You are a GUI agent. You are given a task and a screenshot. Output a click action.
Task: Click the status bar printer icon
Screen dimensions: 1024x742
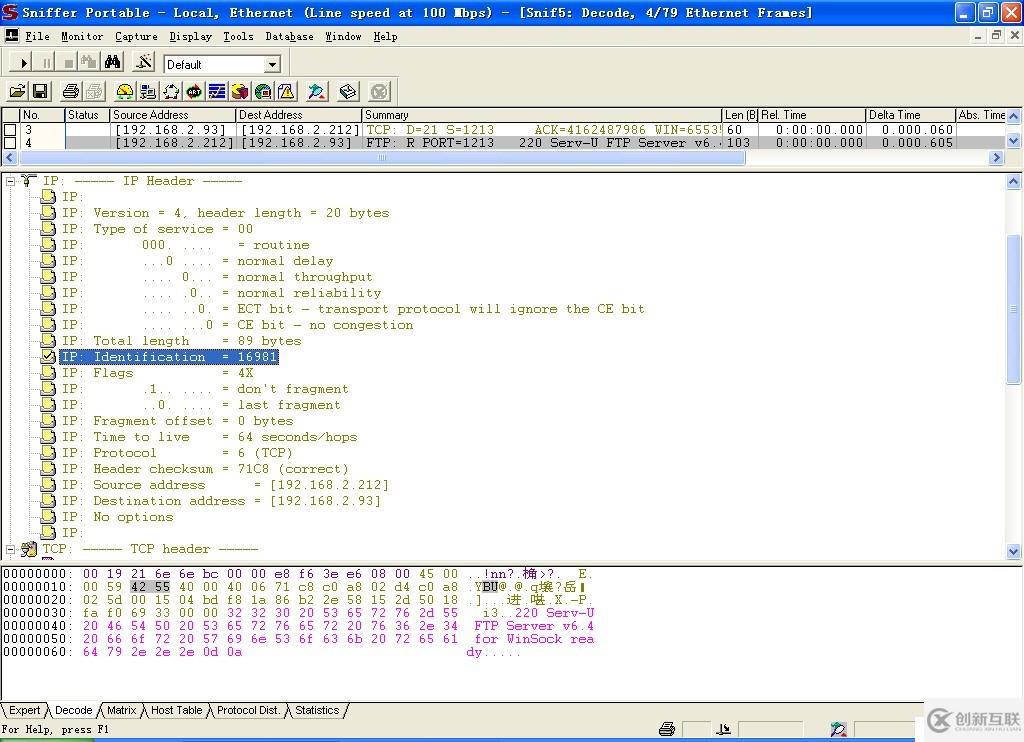point(667,729)
